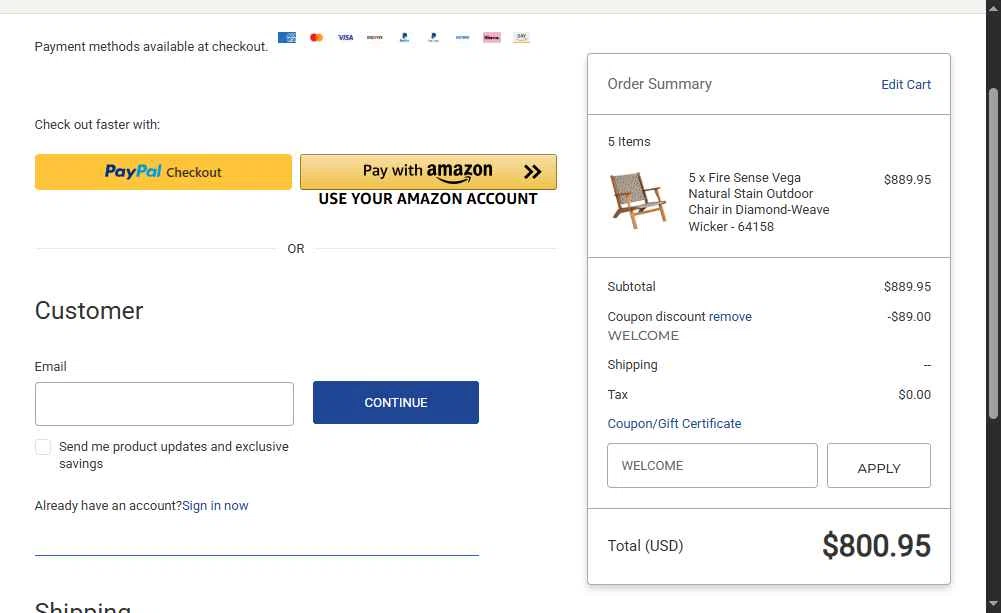1001x613 pixels.
Task: Click the "Check out faster with:" label
Action: tap(97, 125)
